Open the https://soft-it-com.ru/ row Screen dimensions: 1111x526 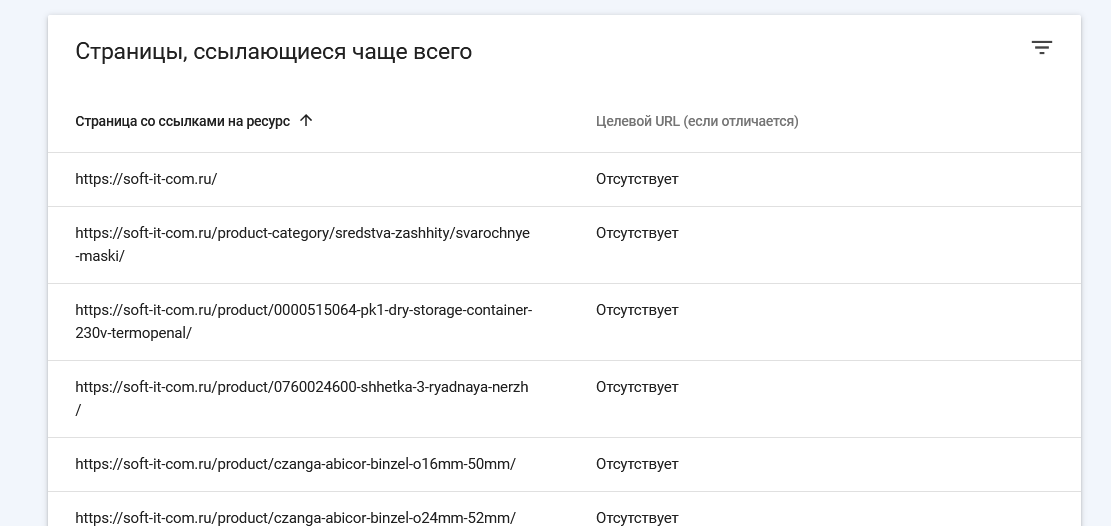[x=146, y=179]
